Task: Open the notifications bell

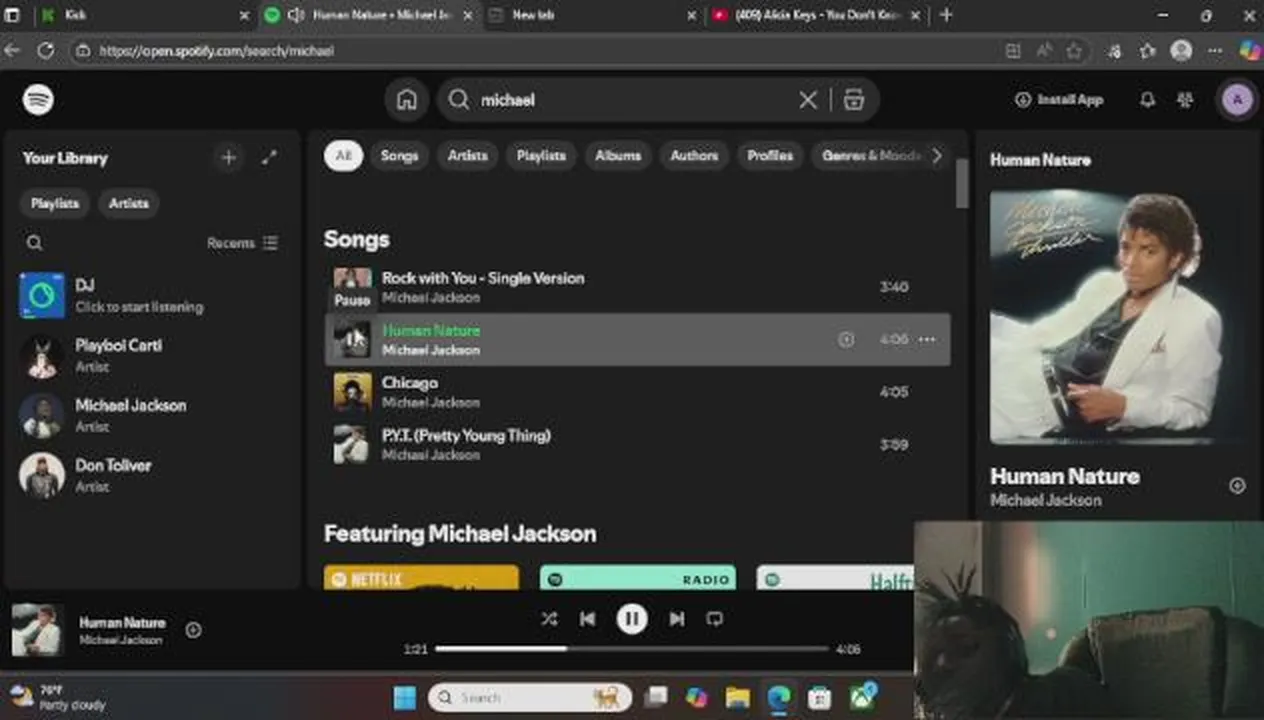Action: pyautogui.click(x=1147, y=99)
